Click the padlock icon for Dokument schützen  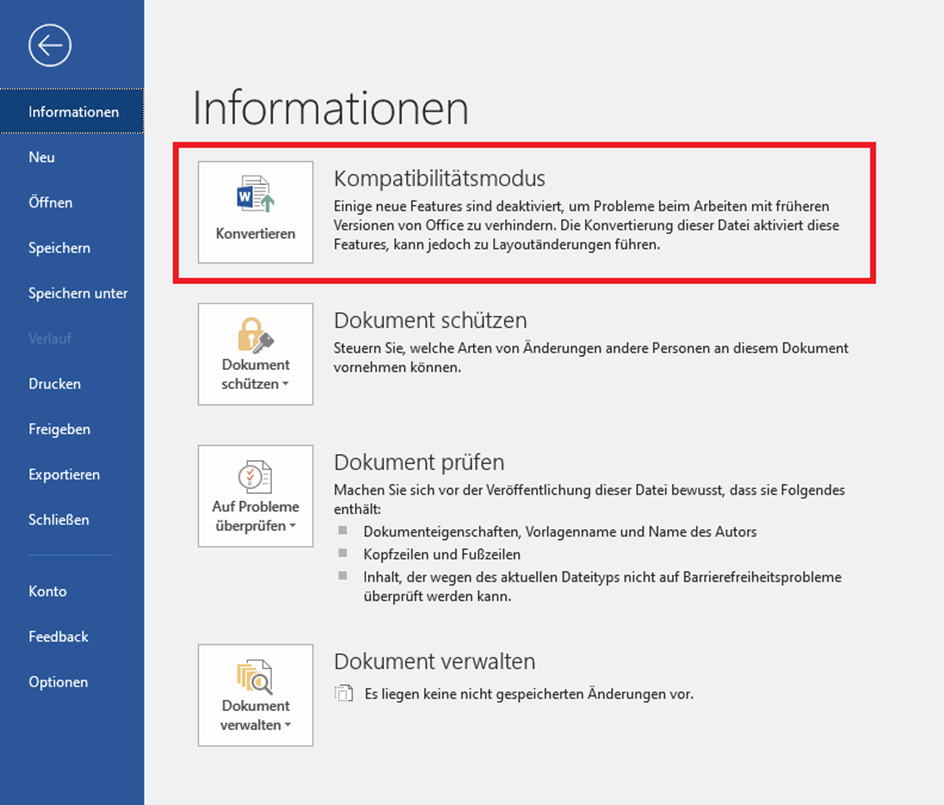pyautogui.click(x=255, y=336)
